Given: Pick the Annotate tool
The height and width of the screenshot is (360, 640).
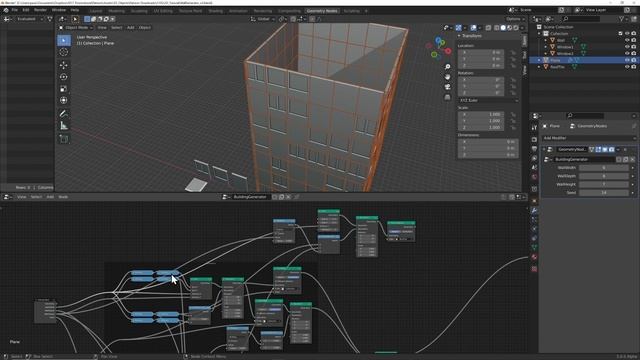Looking at the screenshot, I should point(64,113).
